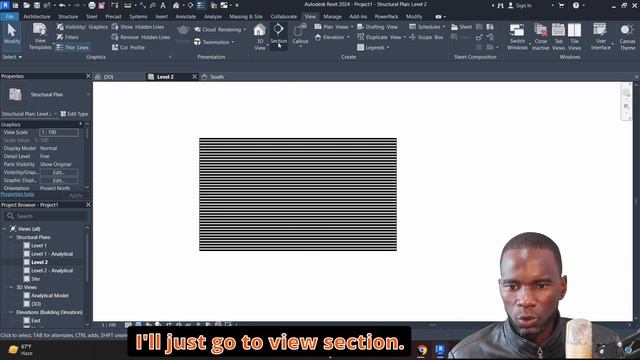Click the Project Browser search field
640x360 pixels.
[46, 216]
